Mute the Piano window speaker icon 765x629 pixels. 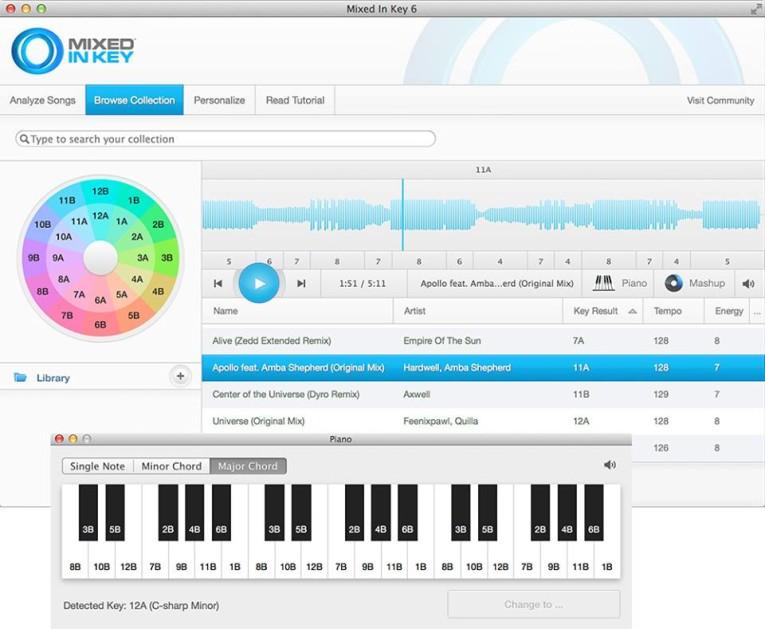[610, 465]
